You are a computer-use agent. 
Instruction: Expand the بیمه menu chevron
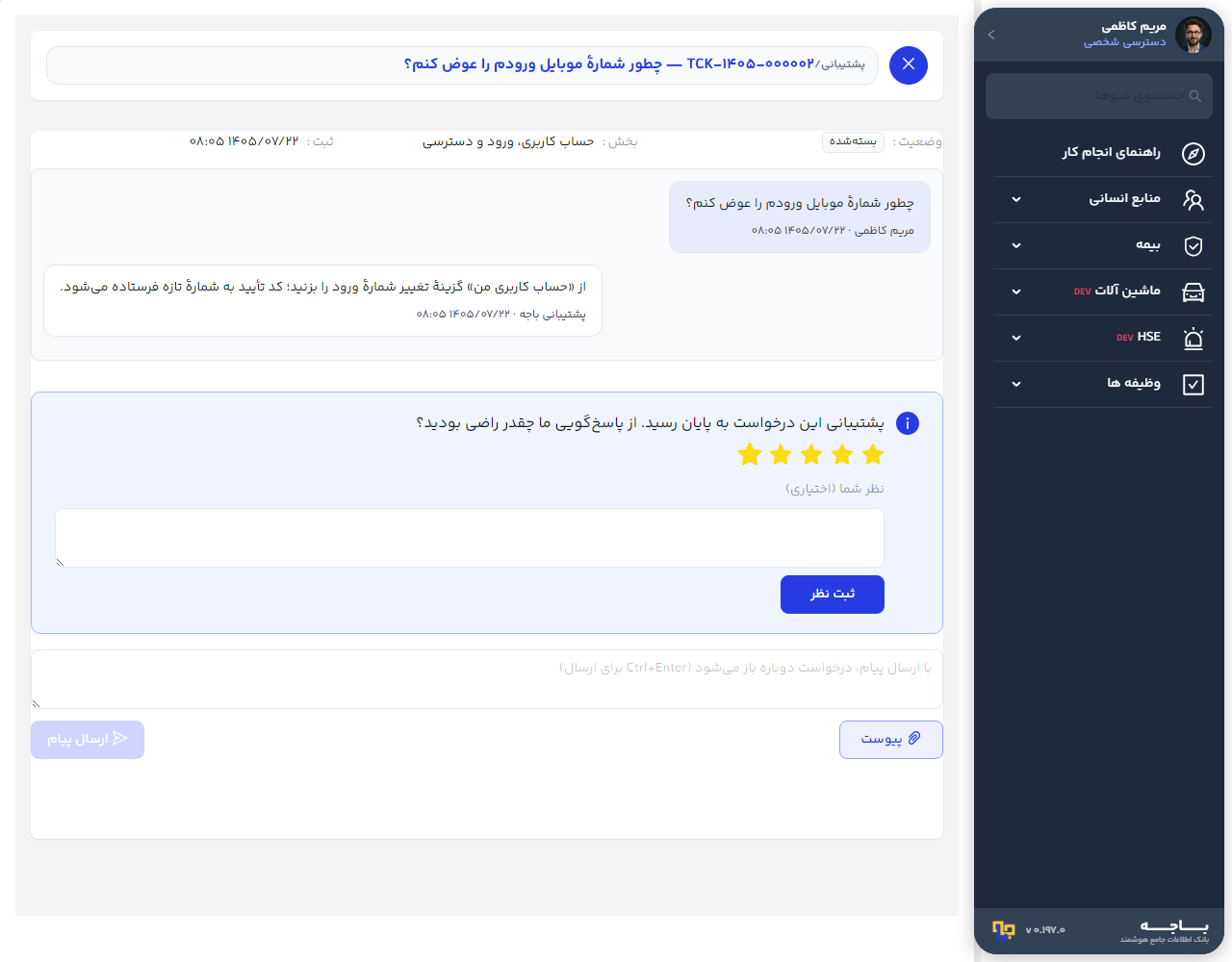point(1016,246)
